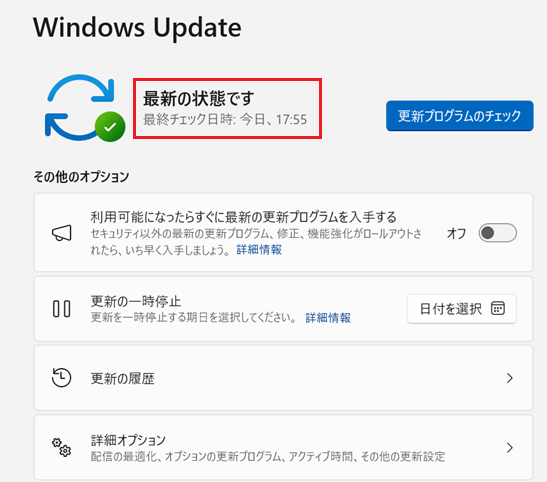Screen dimensions: 547x482
Task: Click the Windows Update page title
Action: coord(137,28)
